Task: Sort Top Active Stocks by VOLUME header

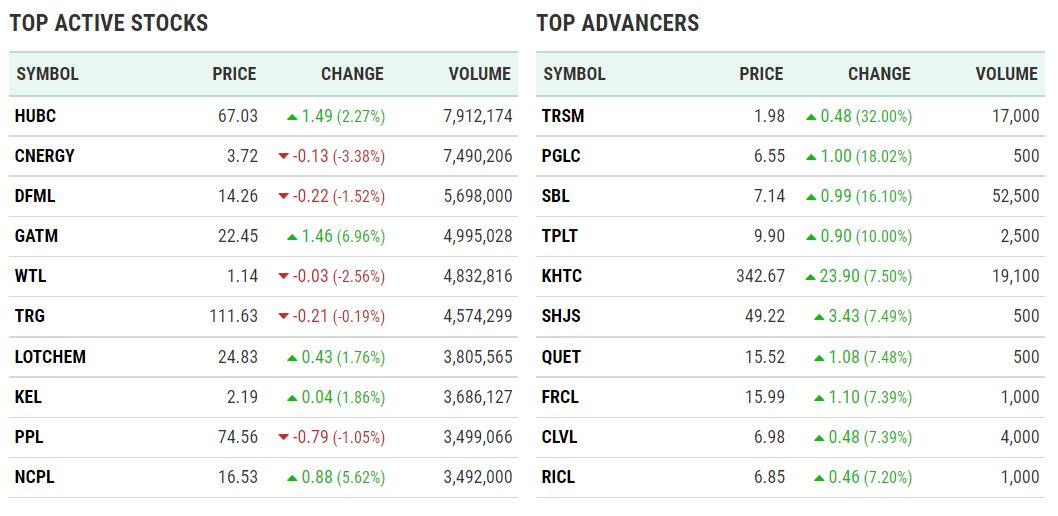Action: tap(479, 74)
